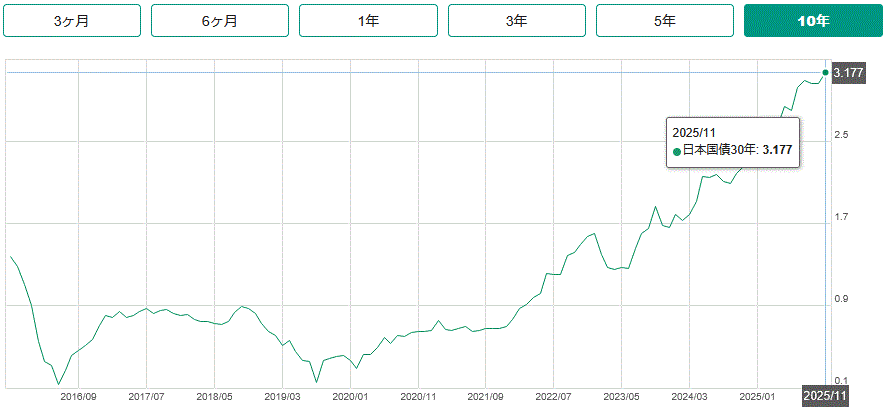Click the 2018/05 x-axis date label
The height and width of the screenshot is (417, 885).
(214, 396)
